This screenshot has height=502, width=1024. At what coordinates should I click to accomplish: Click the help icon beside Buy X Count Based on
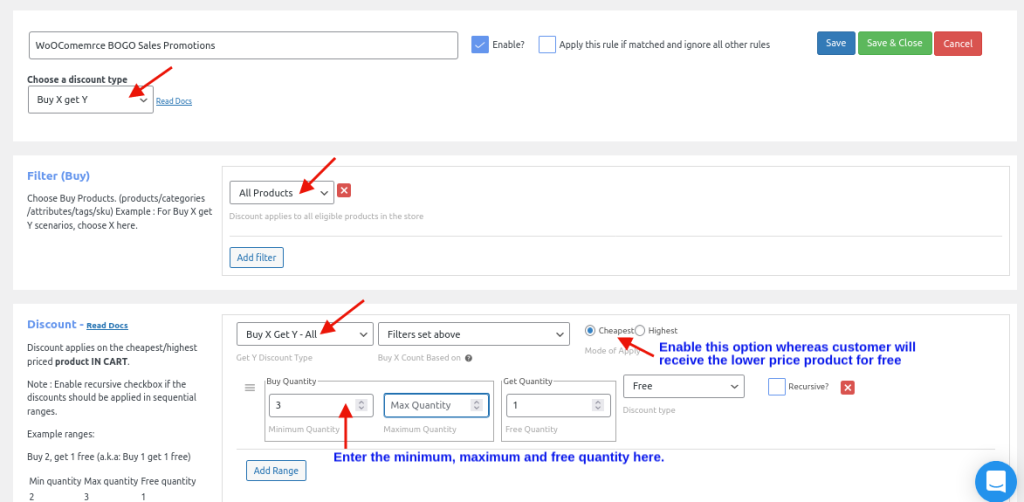(468, 357)
